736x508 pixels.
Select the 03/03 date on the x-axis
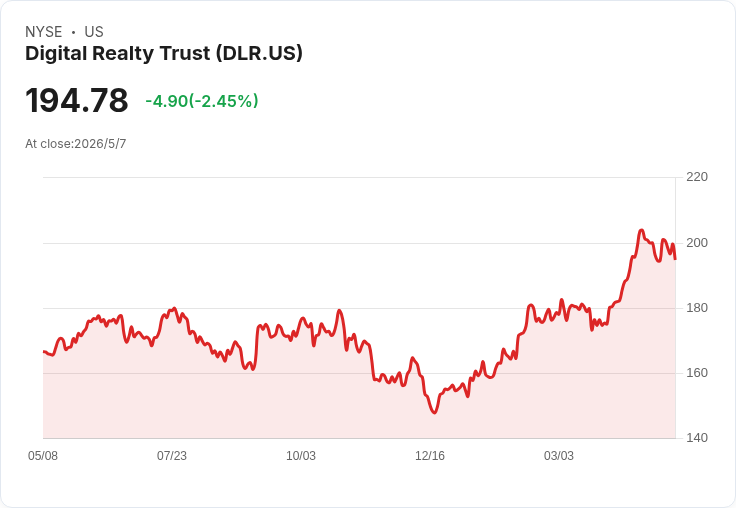pyautogui.click(x=559, y=456)
